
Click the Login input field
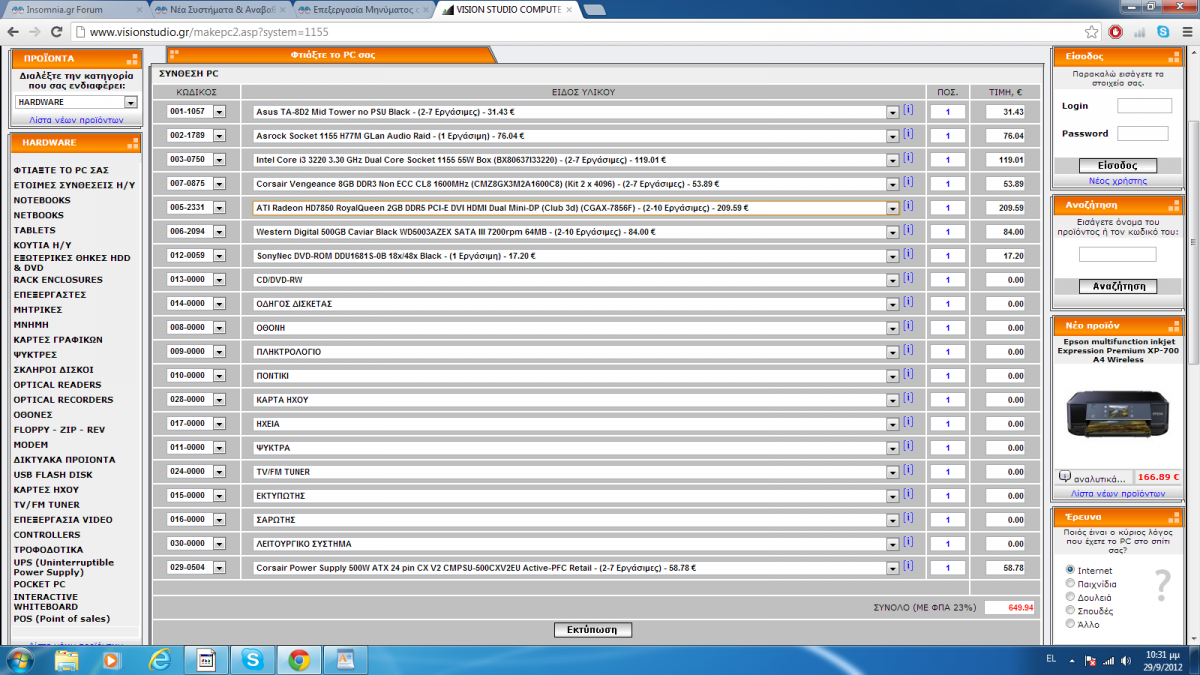[x=1144, y=105]
